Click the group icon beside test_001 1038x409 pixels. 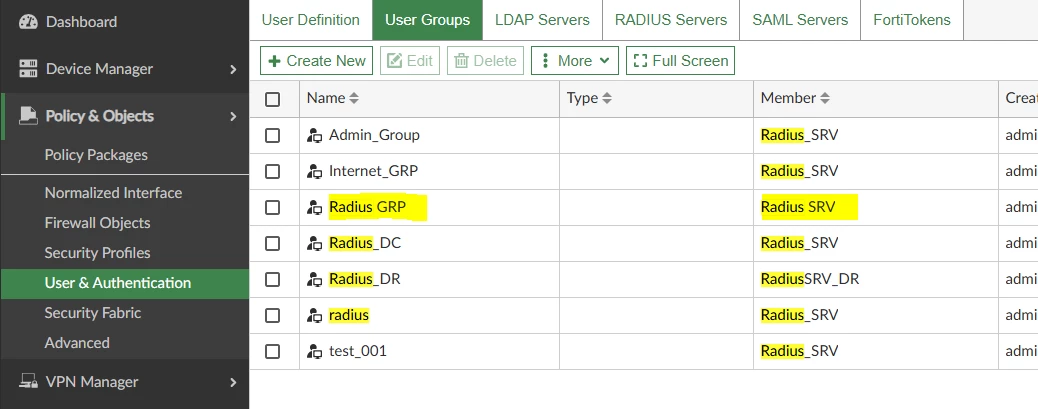click(314, 351)
